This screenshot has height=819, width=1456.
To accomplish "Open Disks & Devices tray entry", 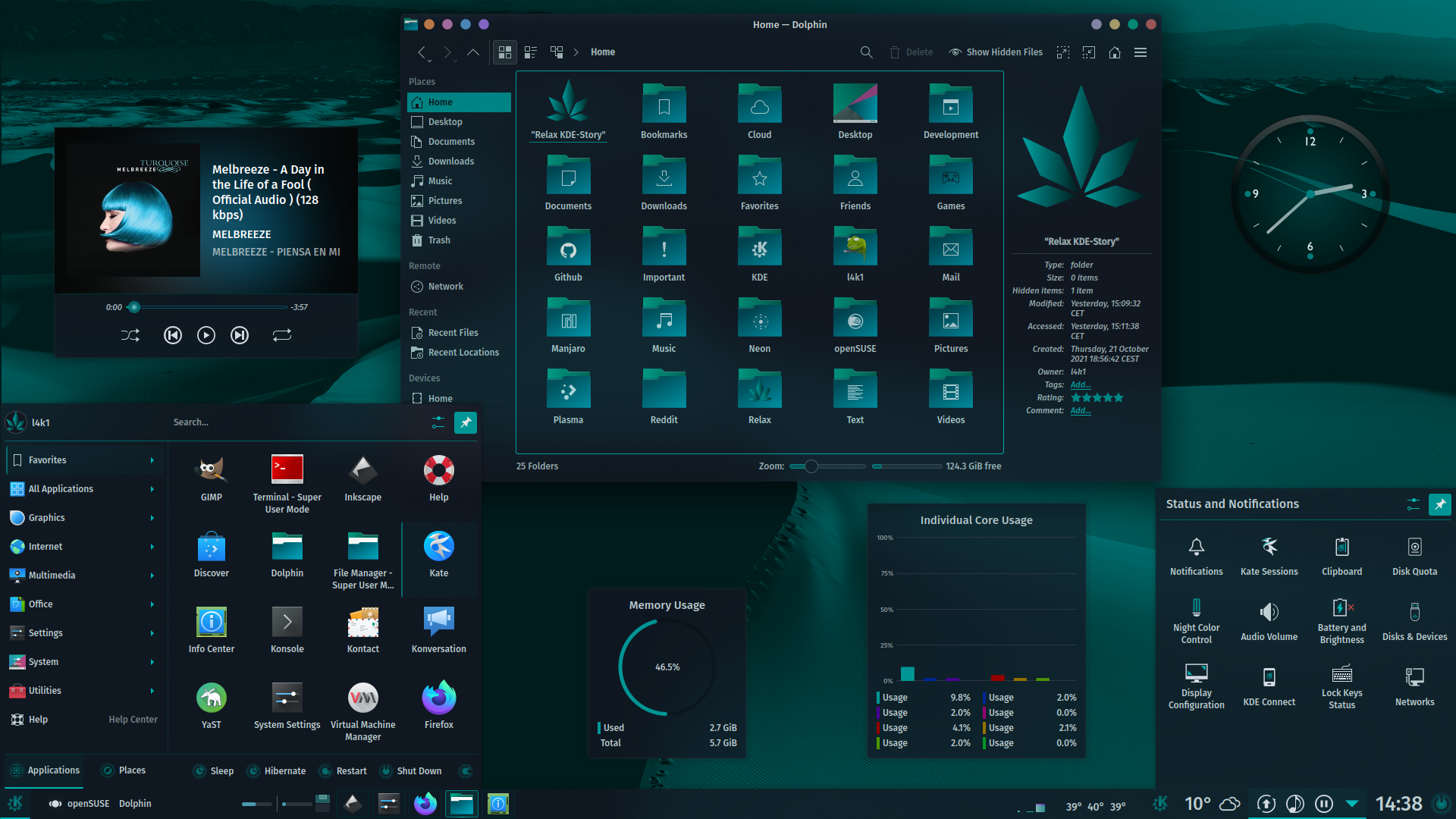I will click(1414, 622).
